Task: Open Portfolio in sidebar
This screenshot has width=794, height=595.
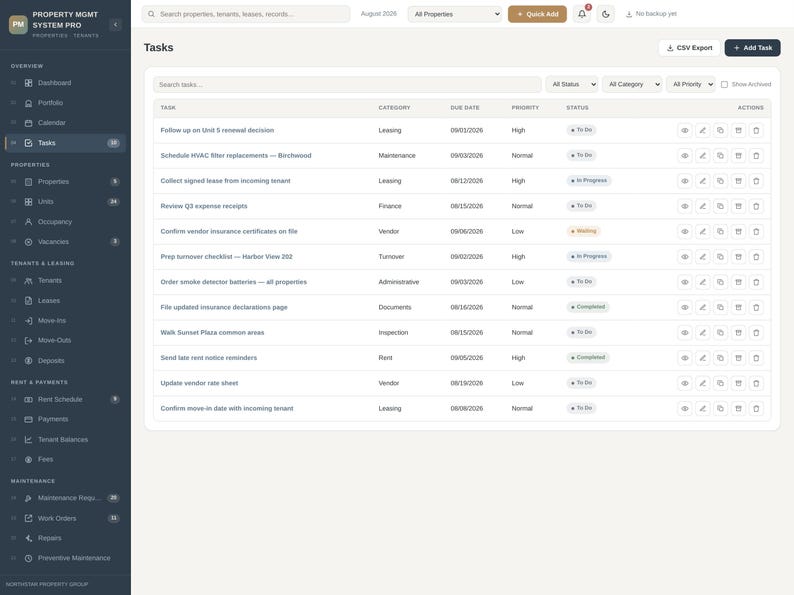Action: (65, 103)
